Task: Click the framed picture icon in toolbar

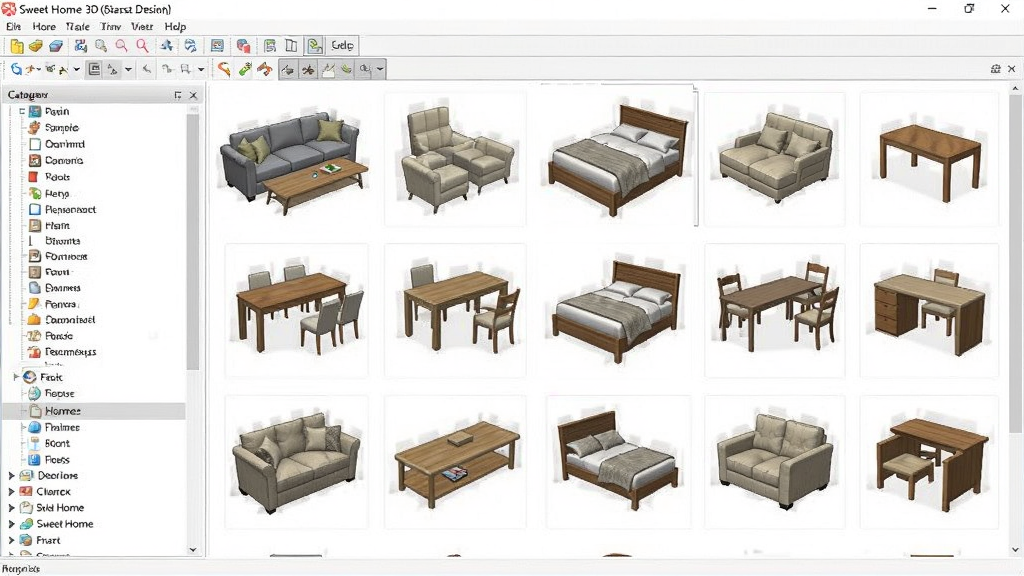Action: pos(217,46)
